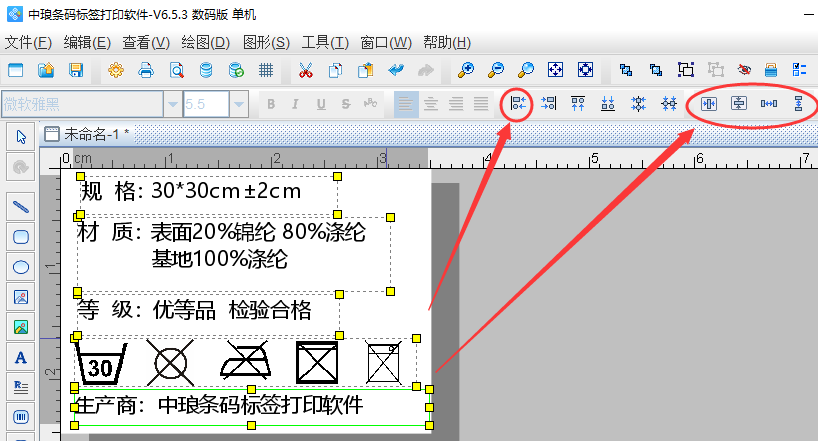Select the text A tool
The image size is (818, 441).
coord(20,357)
